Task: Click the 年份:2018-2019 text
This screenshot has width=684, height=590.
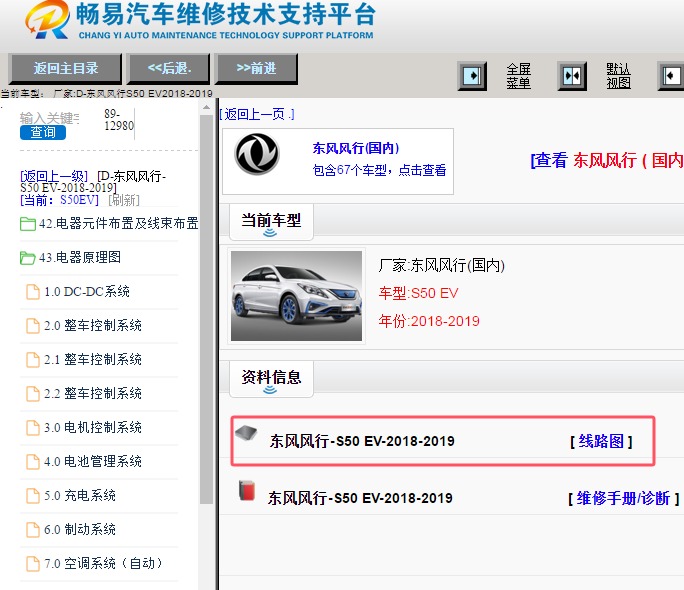Action: point(429,321)
